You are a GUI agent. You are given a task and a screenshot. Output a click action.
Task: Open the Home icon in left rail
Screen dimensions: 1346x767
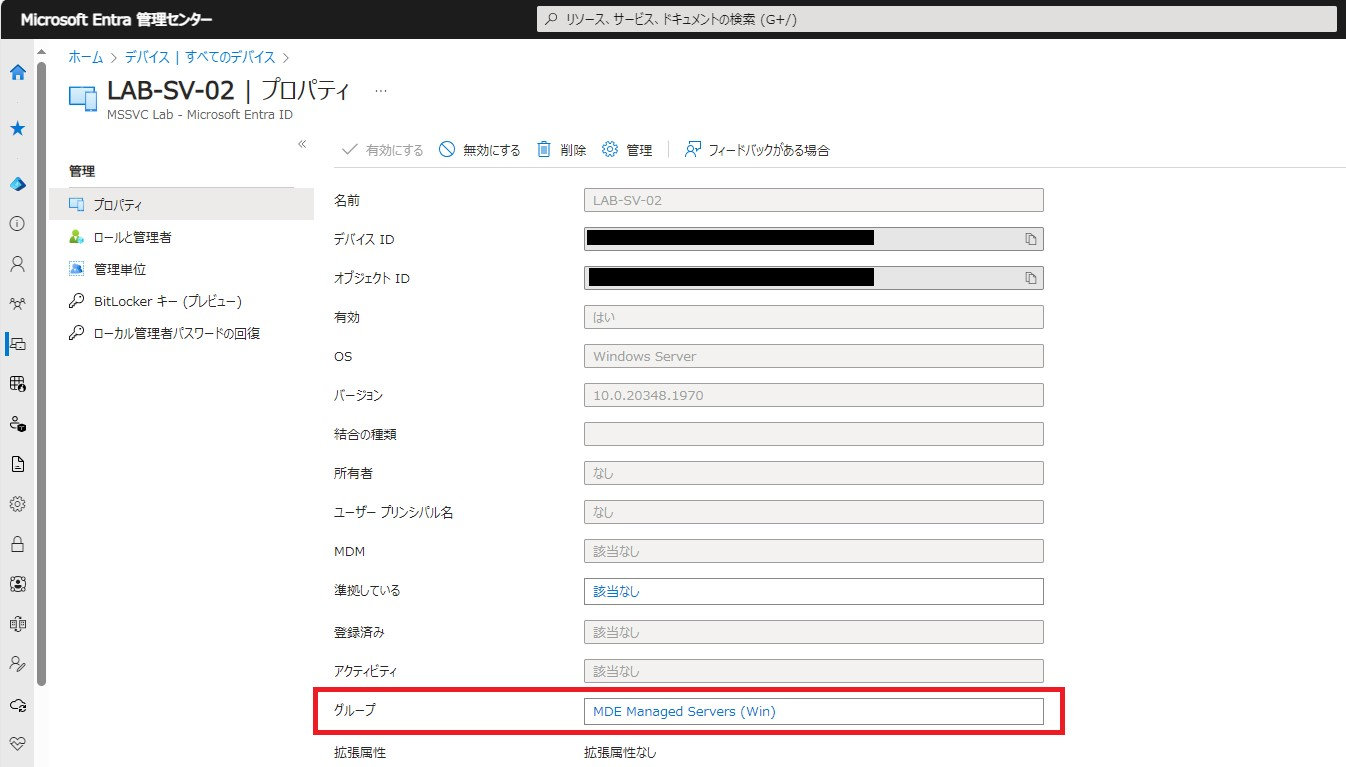click(x=17, y=72)
